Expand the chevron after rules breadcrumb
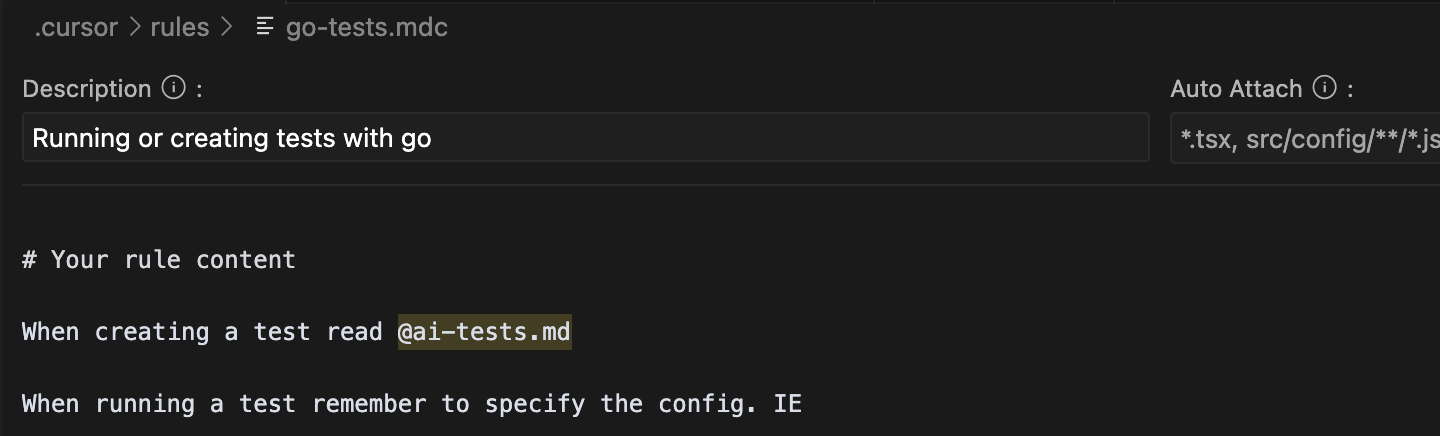The image size is (1440, 436). click(x=226, y=28)
